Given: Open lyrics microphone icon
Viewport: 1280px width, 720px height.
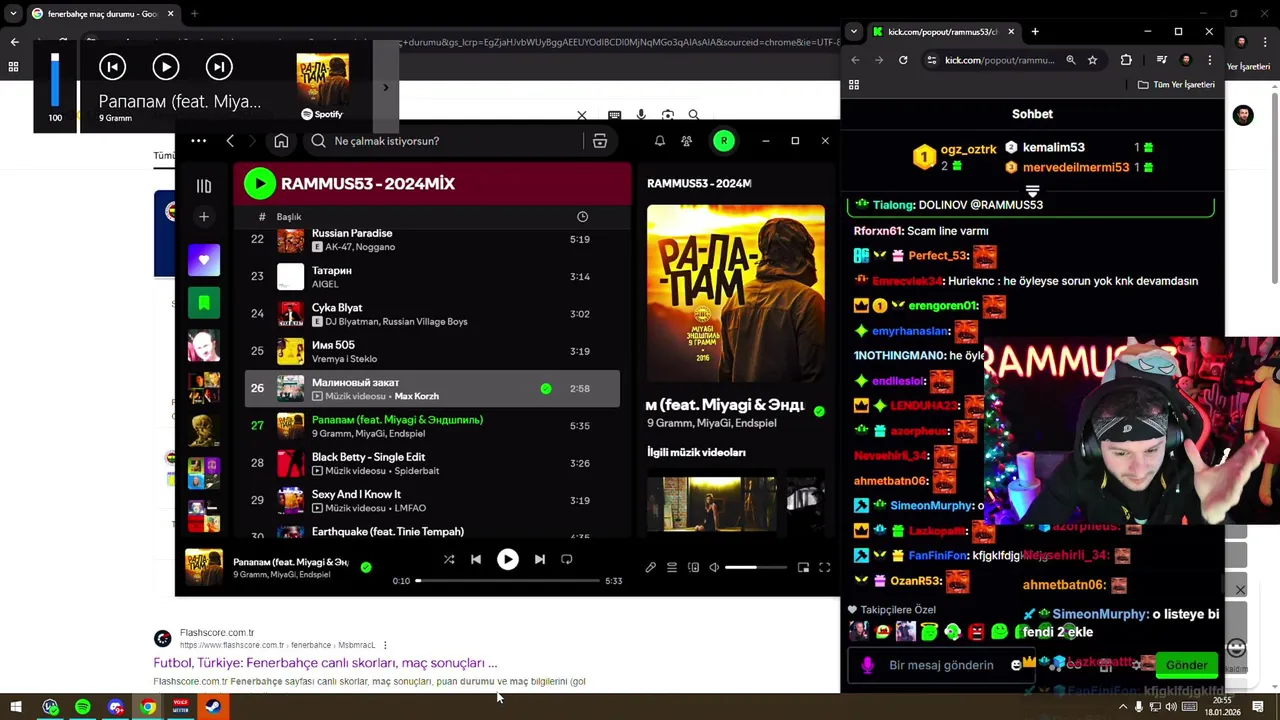Looking at the screenshot, I should click(x=650, y=568).
